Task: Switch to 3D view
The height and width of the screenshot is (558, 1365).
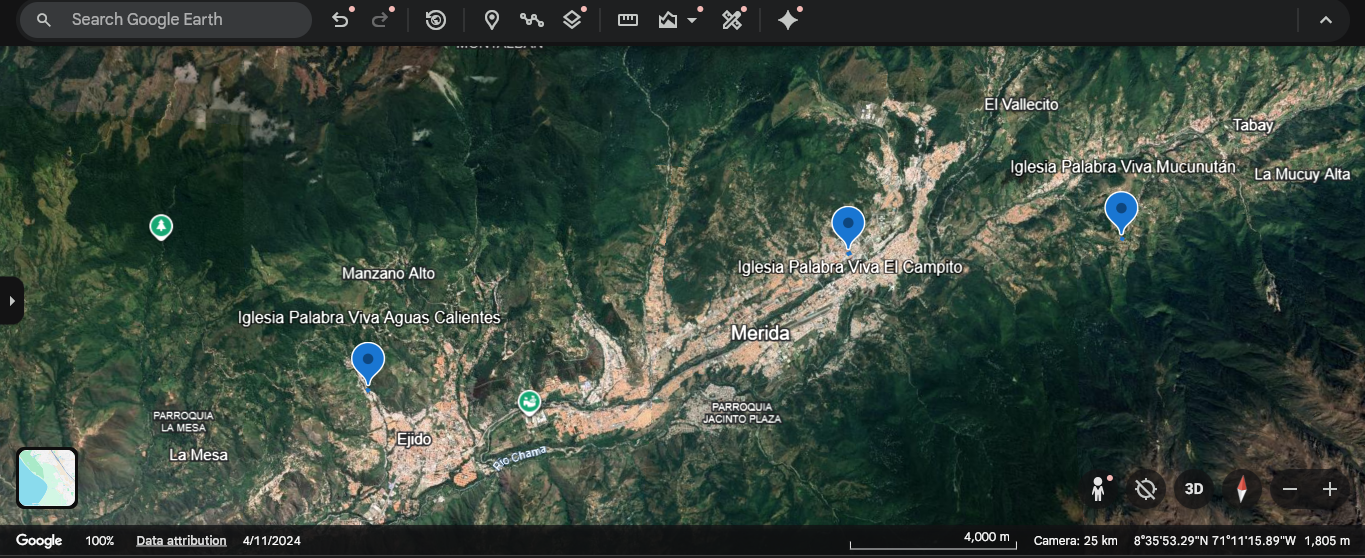Action: (1194, 489)
